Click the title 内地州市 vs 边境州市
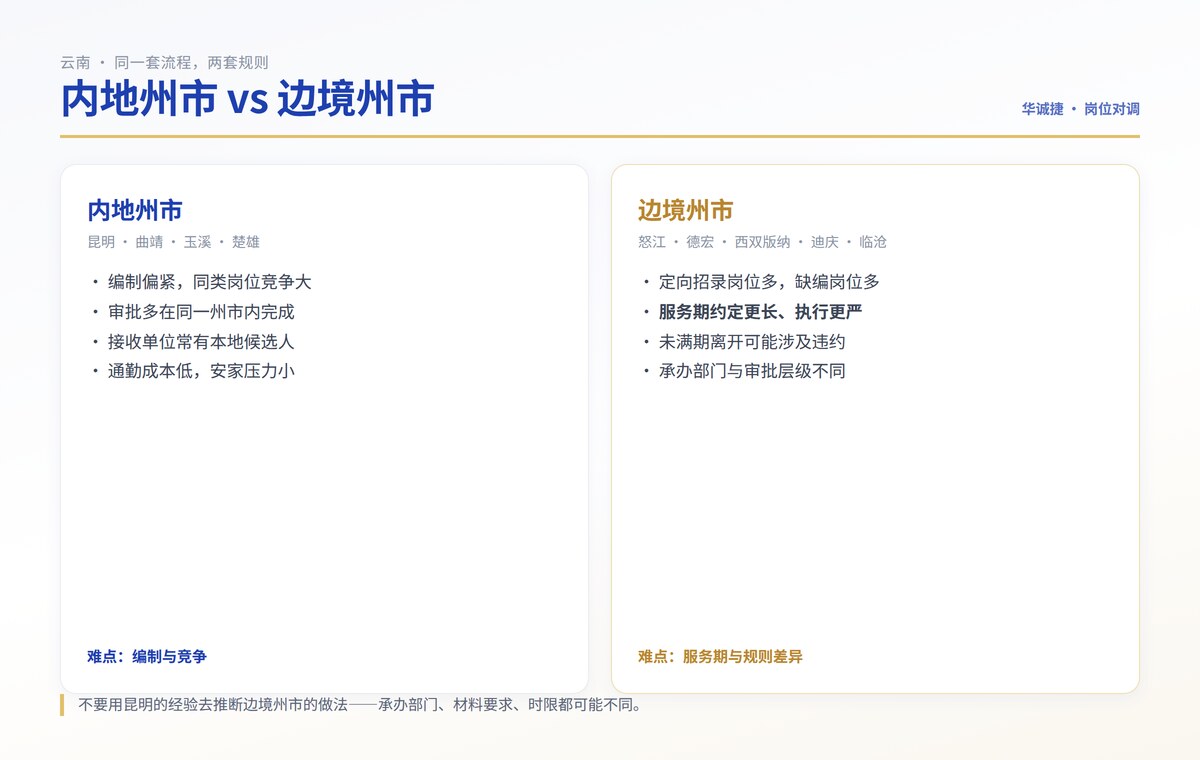 coord(247,100)
